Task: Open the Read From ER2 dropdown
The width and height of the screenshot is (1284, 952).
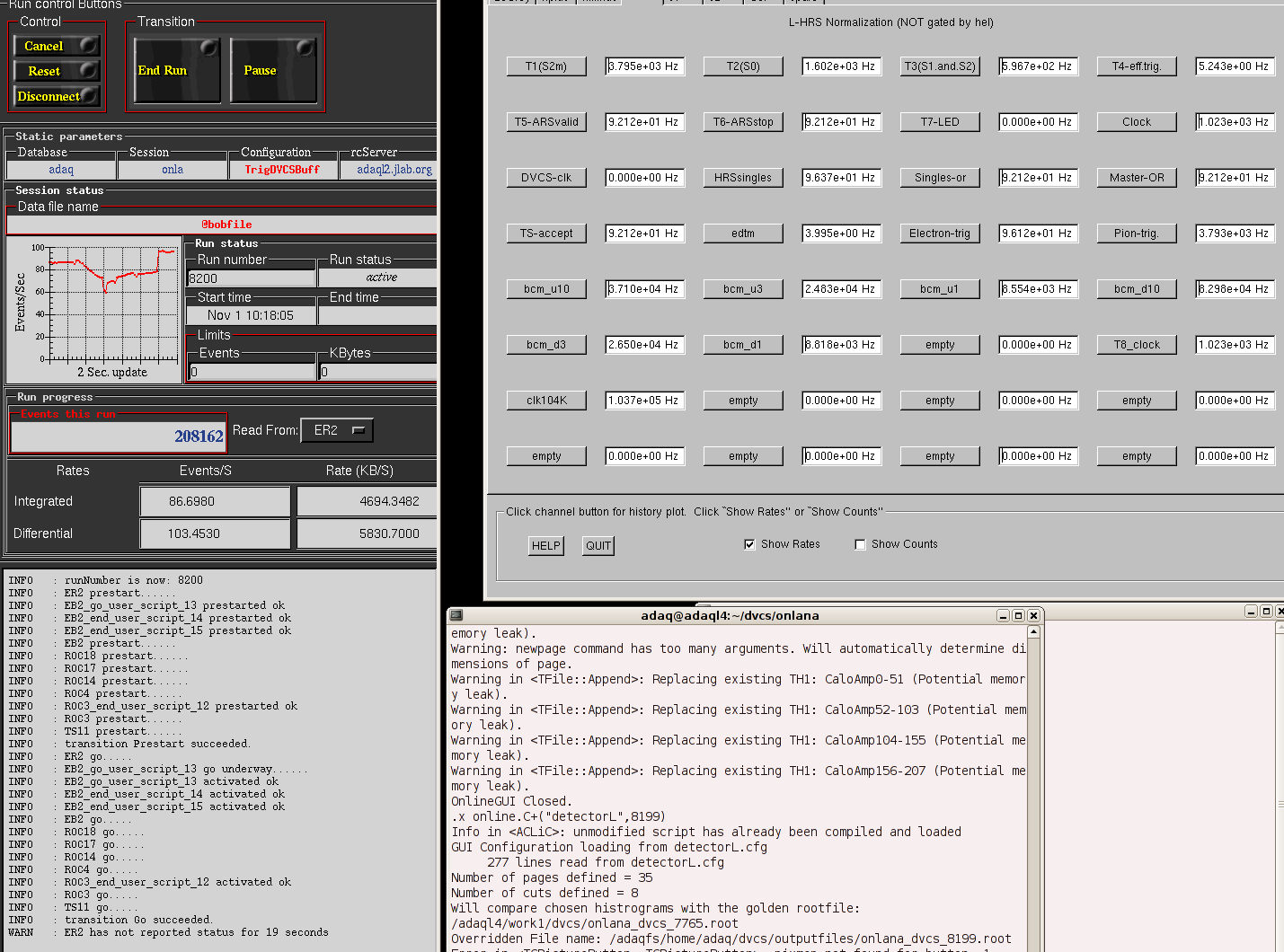Action: [x=337, y=430]
